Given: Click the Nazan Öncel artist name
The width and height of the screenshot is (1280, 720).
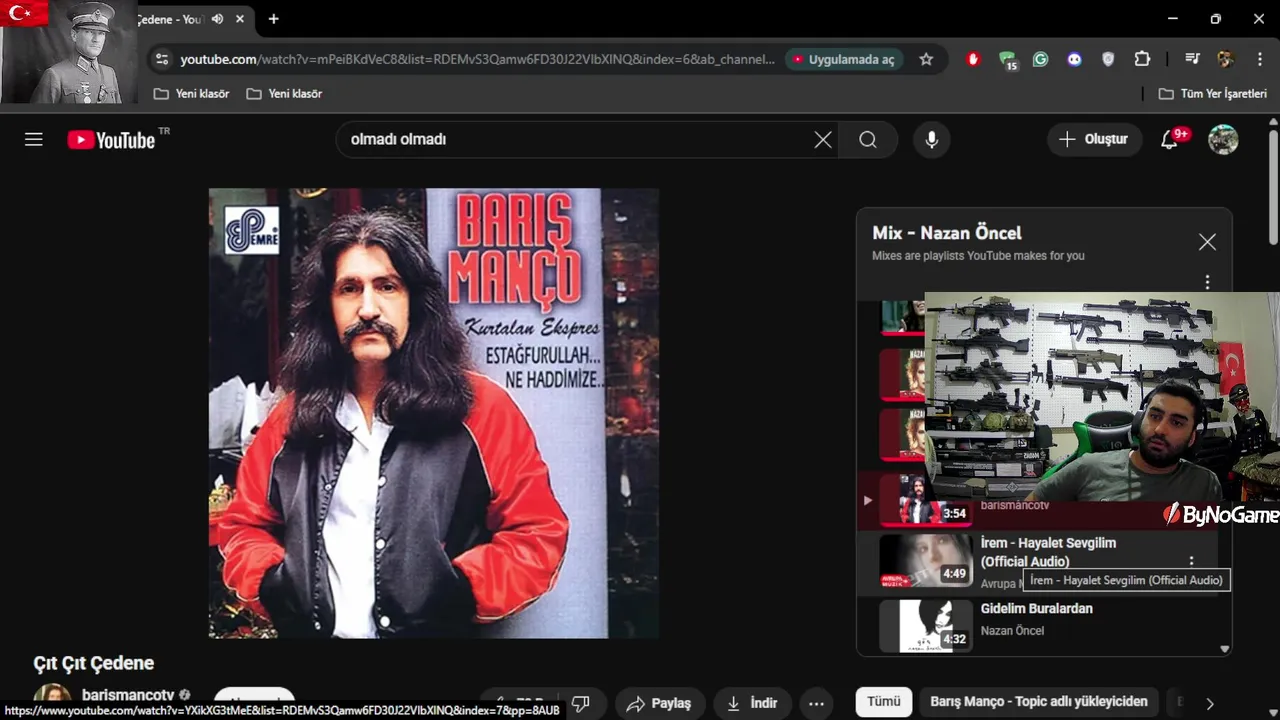Looking at the screenshot, I should [x=1012, y=631].
